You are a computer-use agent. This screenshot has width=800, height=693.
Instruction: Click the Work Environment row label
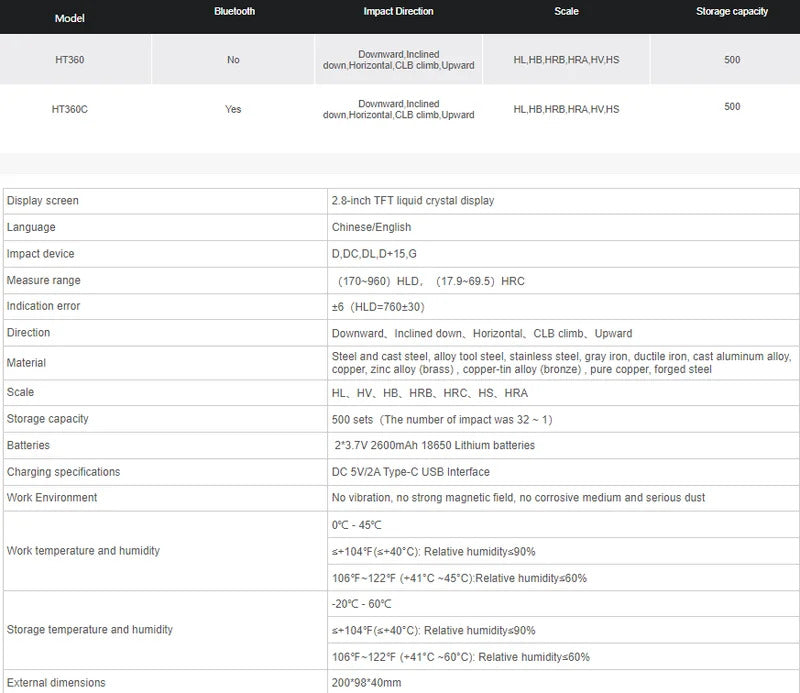[52, 498]
